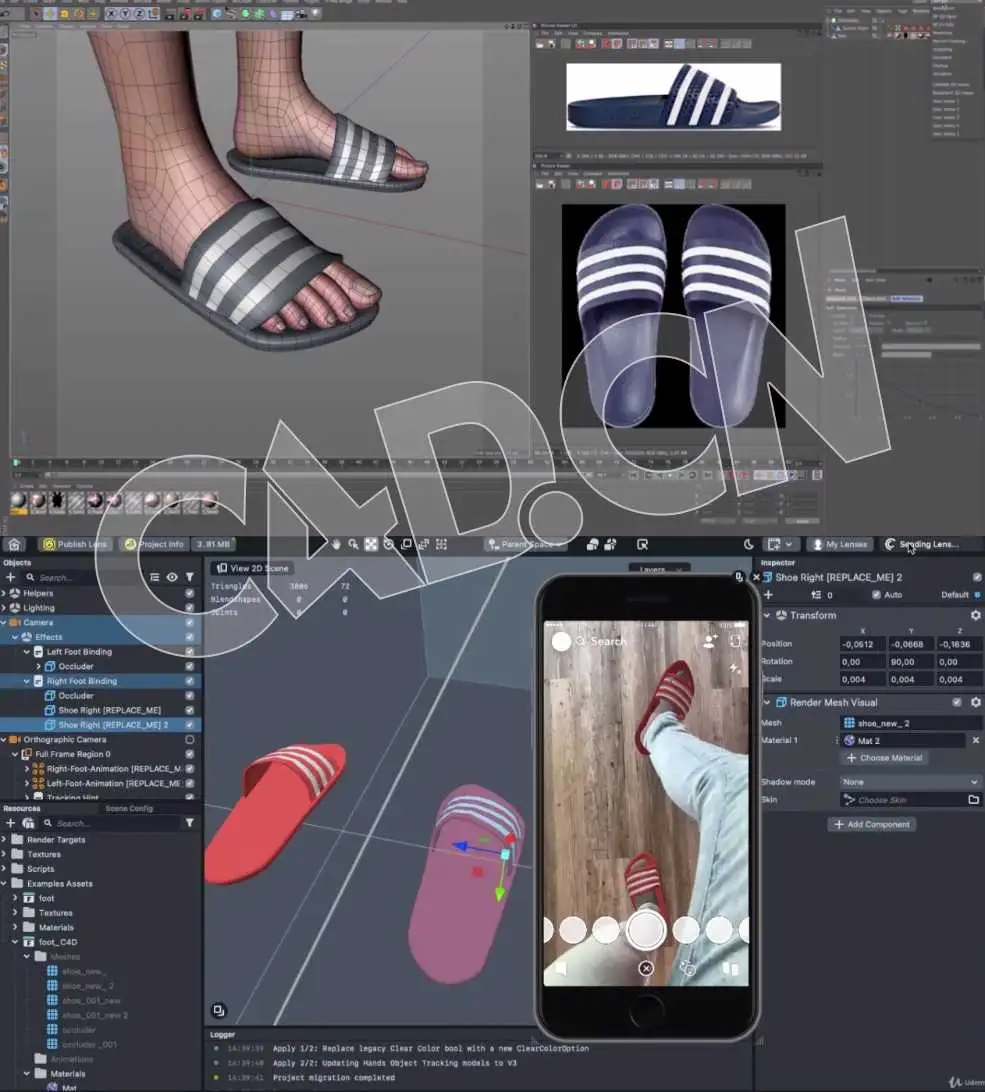Viewport: 985px width, 1092px height.
Task: Click the list view icon in Objects panel
Action: tap(155, 577)
